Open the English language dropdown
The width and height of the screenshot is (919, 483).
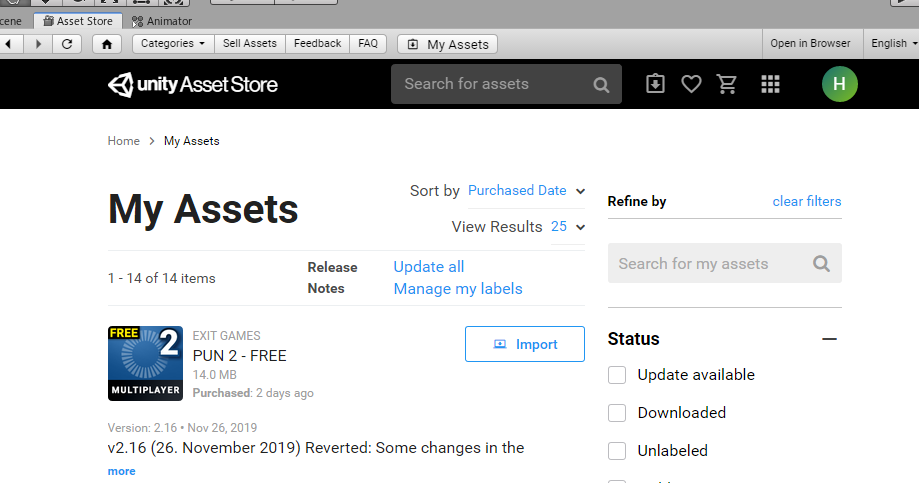click(893, 43)
